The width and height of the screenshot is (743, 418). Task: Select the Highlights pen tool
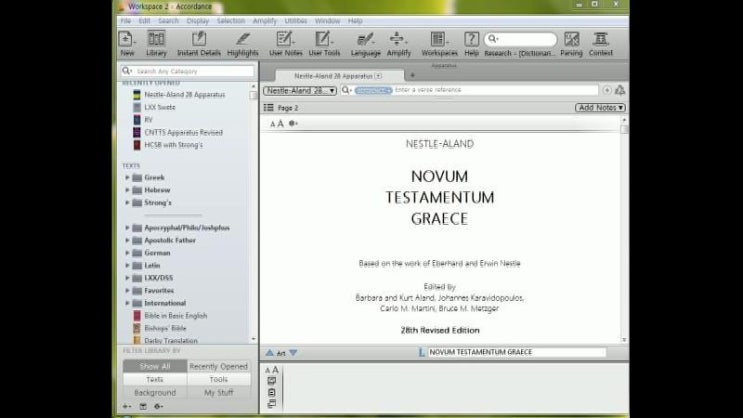click(242, 42)
